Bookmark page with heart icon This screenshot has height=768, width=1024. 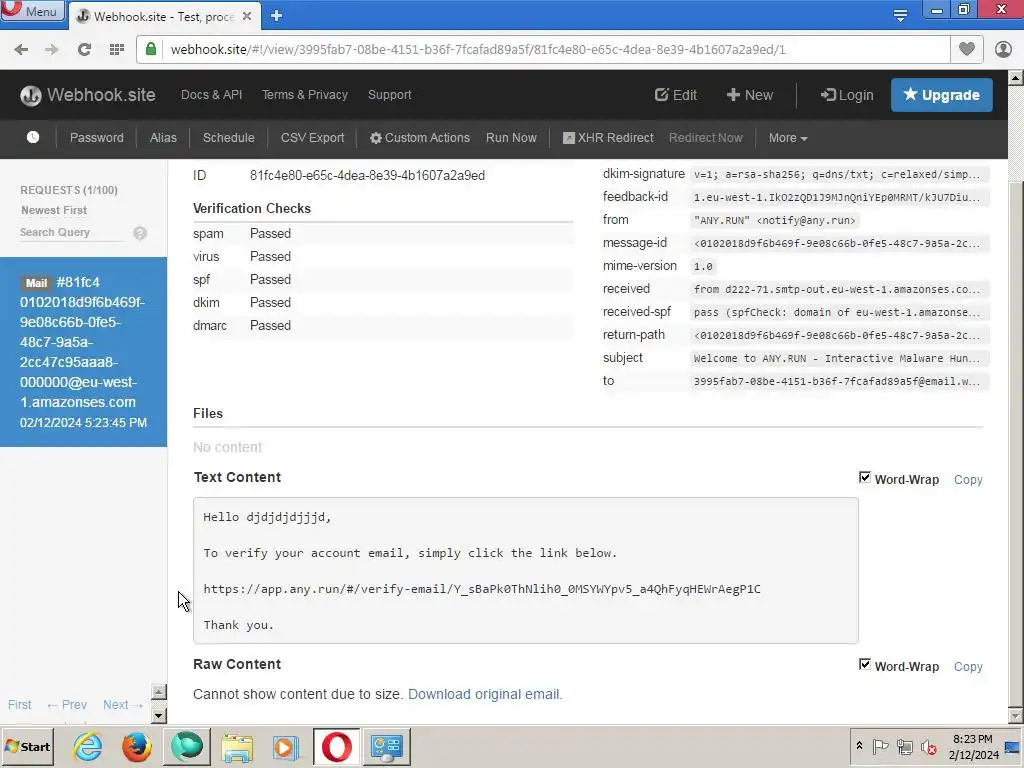click(967, 49)
